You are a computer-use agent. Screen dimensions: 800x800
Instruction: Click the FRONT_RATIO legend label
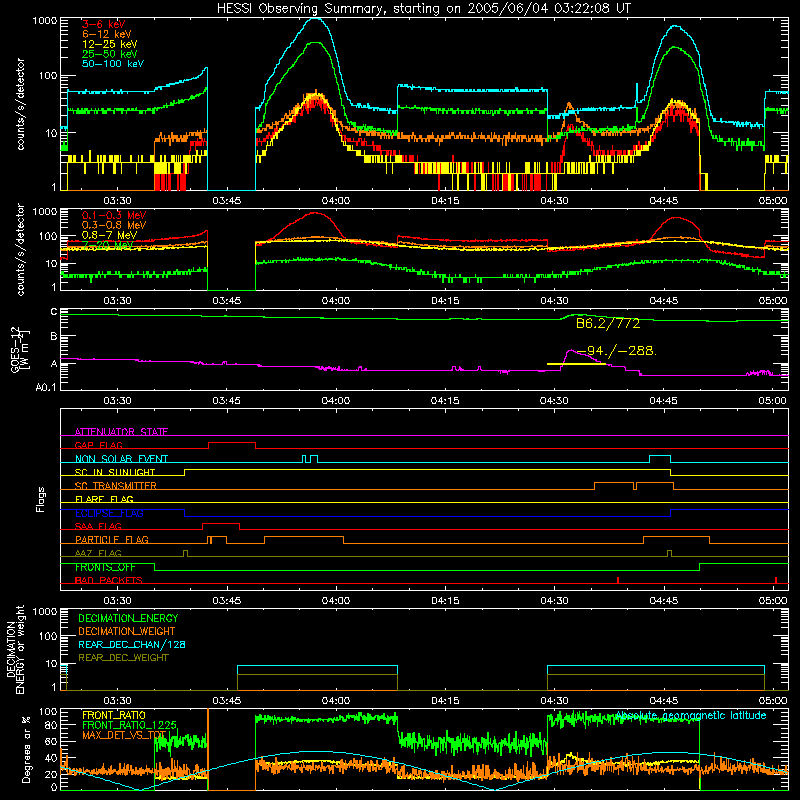(114, 715)
